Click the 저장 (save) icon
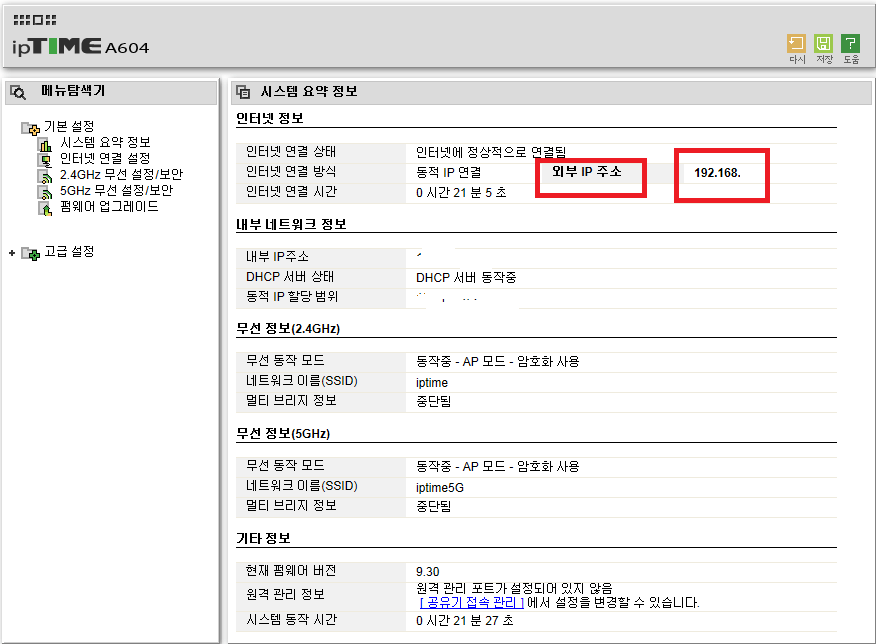876x644 pixels. 823,44
